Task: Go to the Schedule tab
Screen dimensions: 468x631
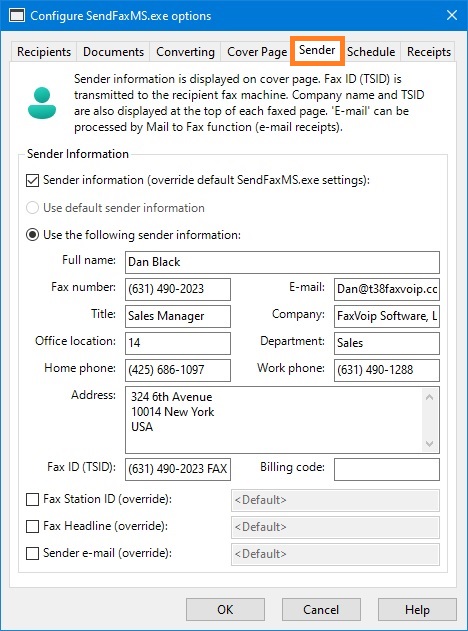Action: click(x=371, y=52)
